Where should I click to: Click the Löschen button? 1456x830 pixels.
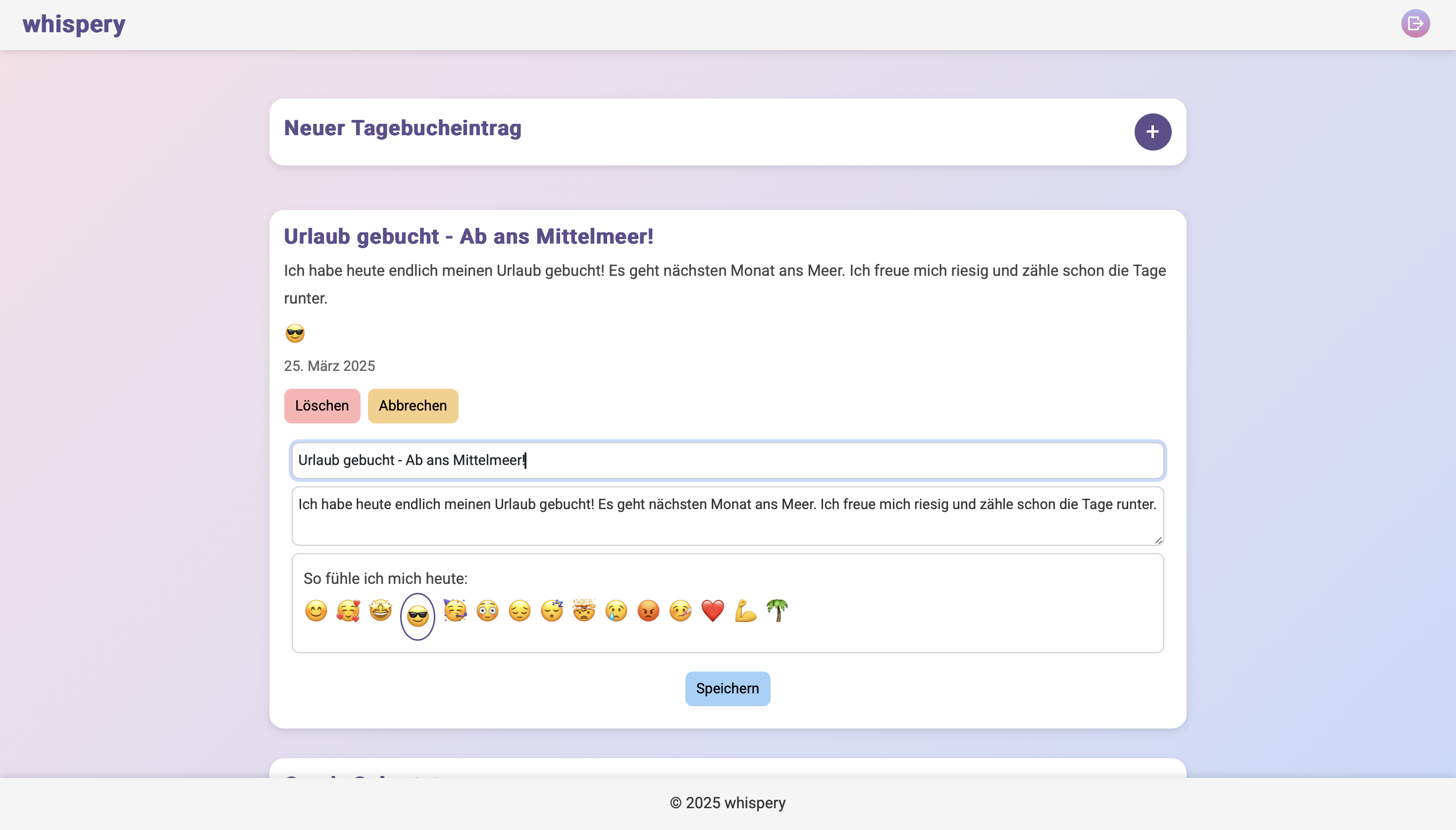[322, 406]
